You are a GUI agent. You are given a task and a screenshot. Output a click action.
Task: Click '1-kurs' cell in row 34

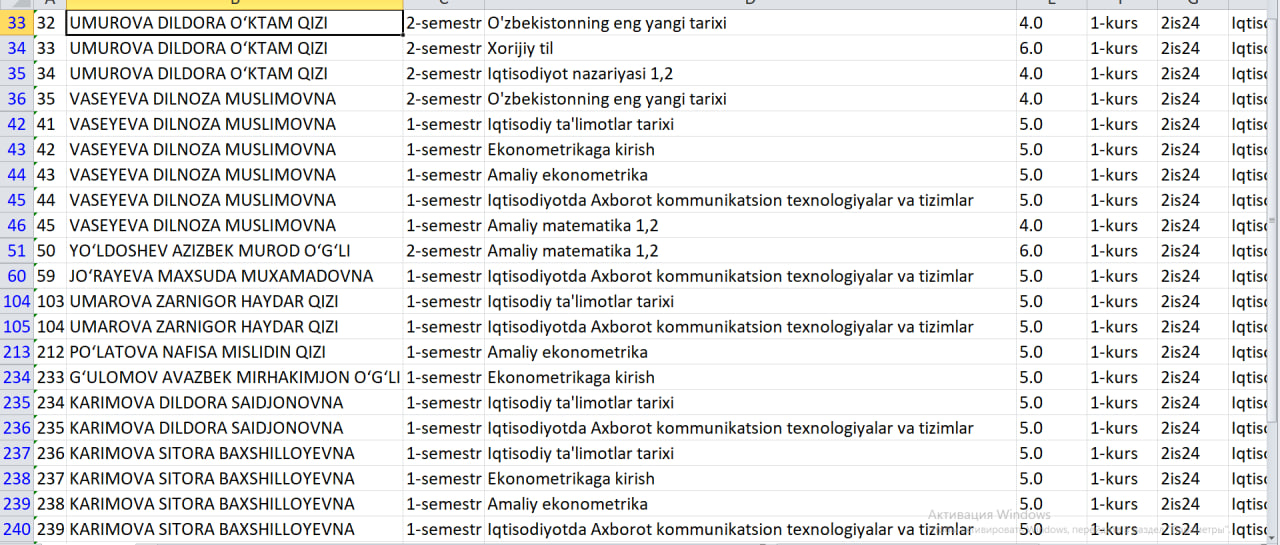click(x=1122, y=48)
